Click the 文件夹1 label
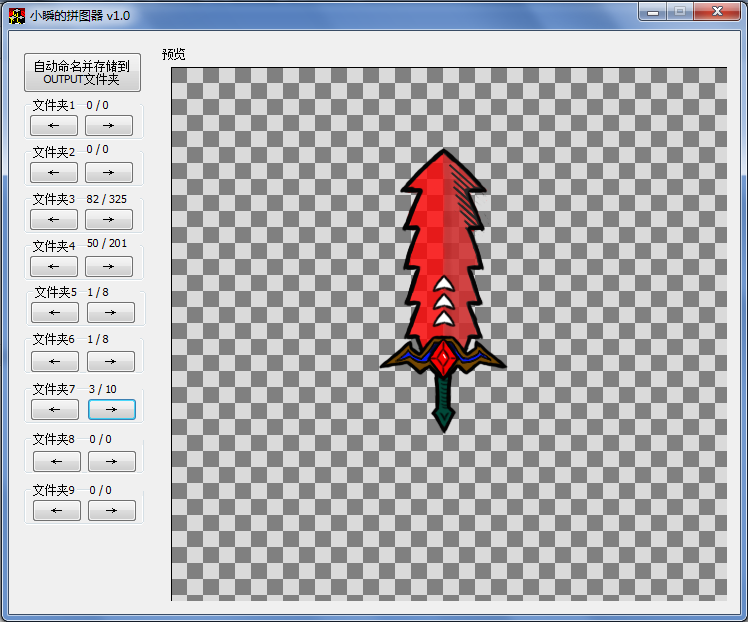This screenshot has width=748, height=622. [x=53, y=105]
